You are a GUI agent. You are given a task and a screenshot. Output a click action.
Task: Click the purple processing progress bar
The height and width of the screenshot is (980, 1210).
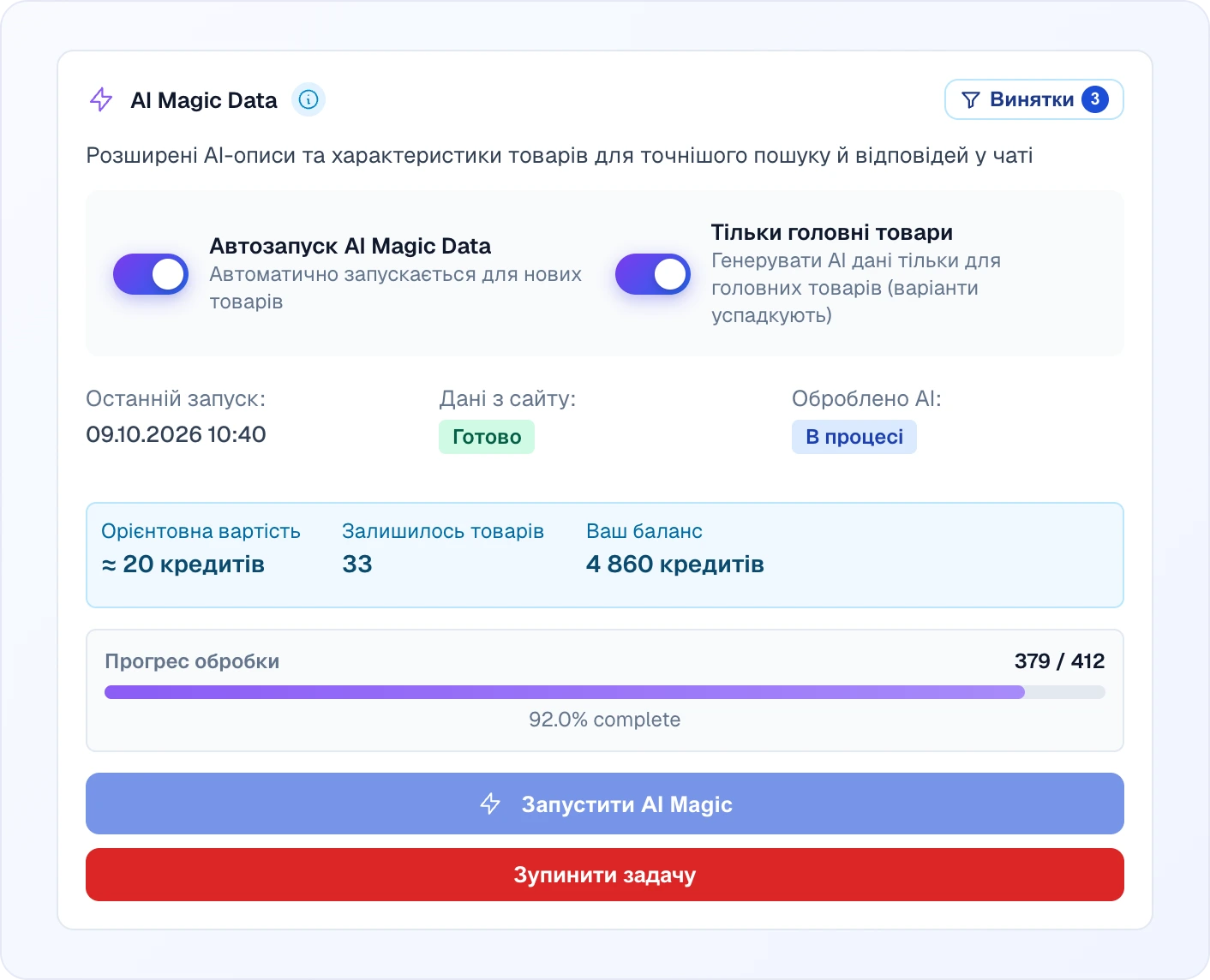click(x=605, y=692)
